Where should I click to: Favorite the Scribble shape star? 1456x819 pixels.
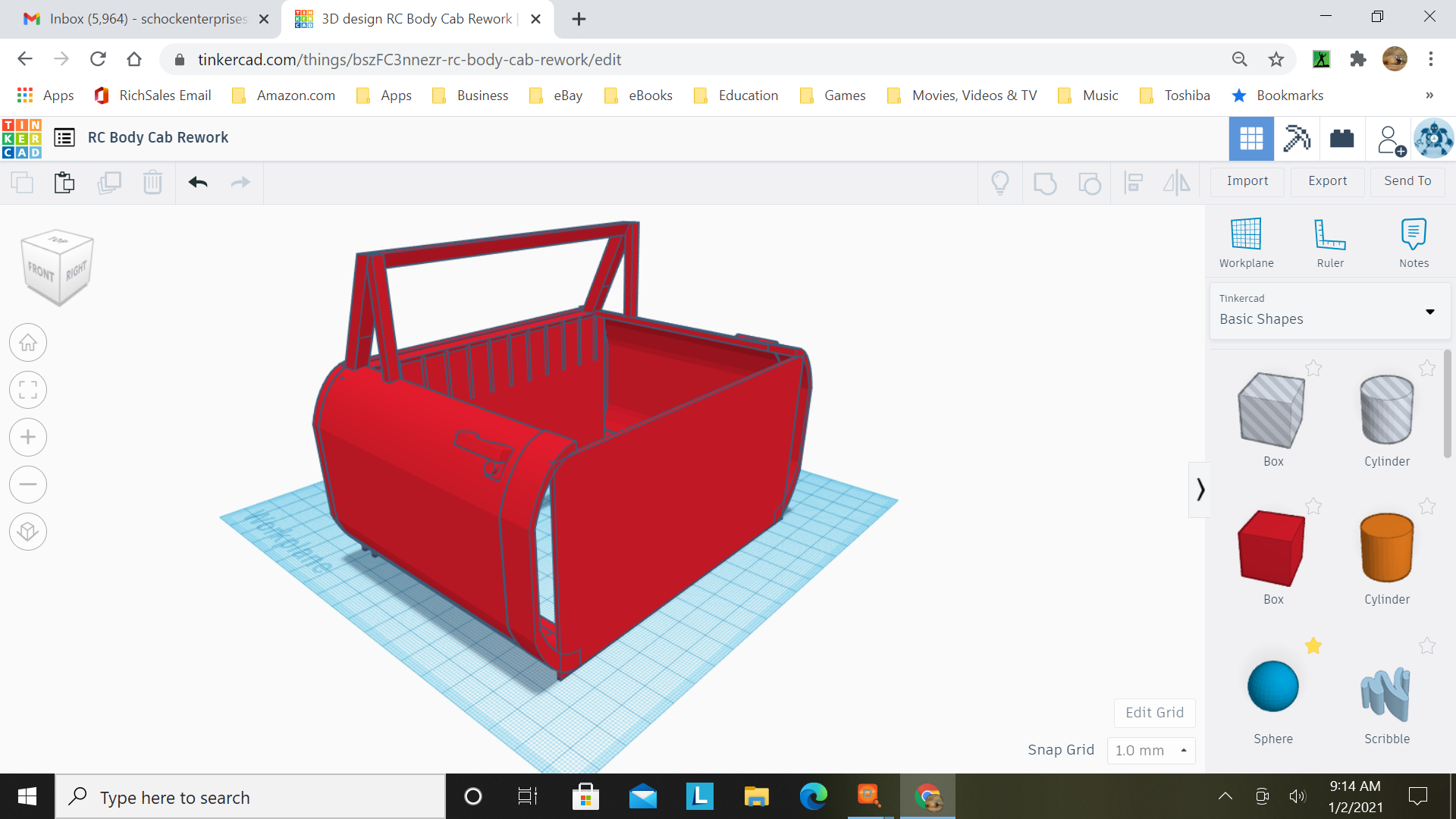point(1427,646)
